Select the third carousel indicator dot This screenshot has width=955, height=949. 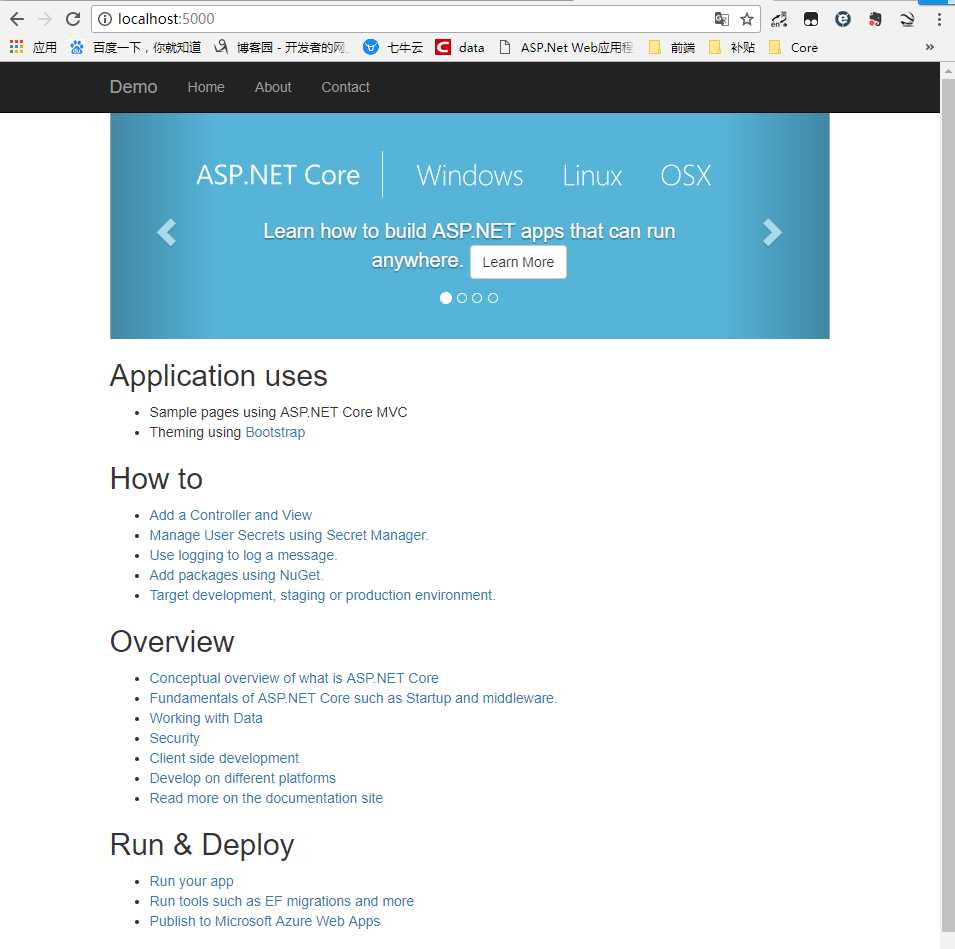pos(477,298)
